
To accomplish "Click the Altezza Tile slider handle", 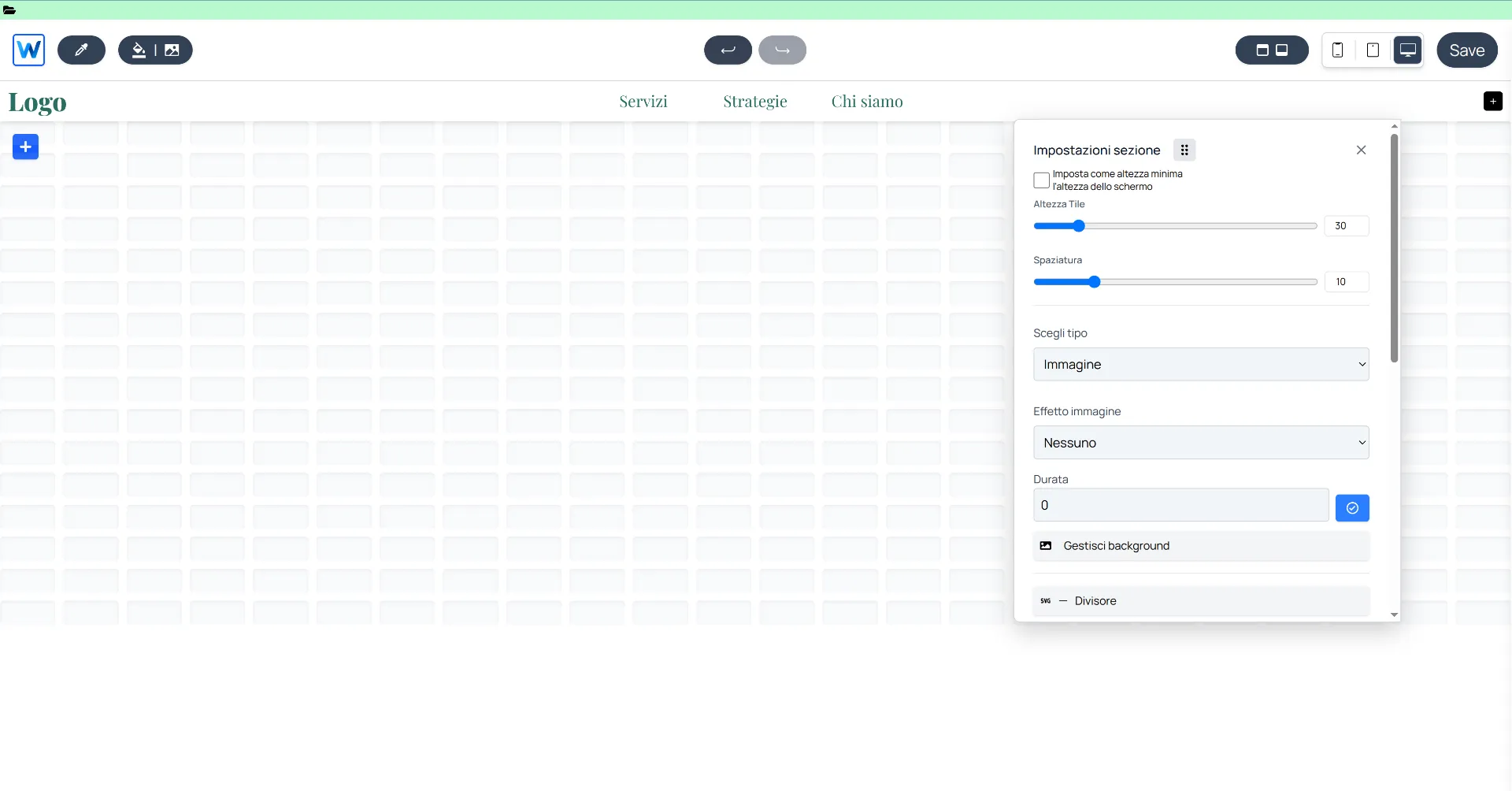I will click(1079, 226).
